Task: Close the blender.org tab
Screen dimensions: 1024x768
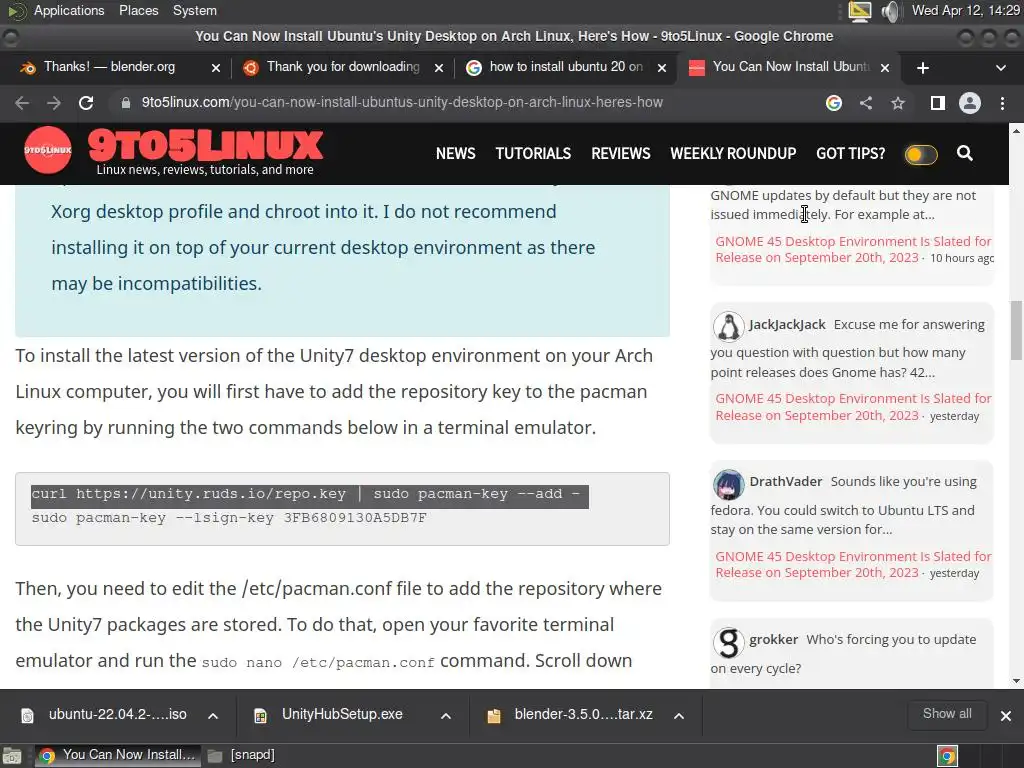Action: 216,68
